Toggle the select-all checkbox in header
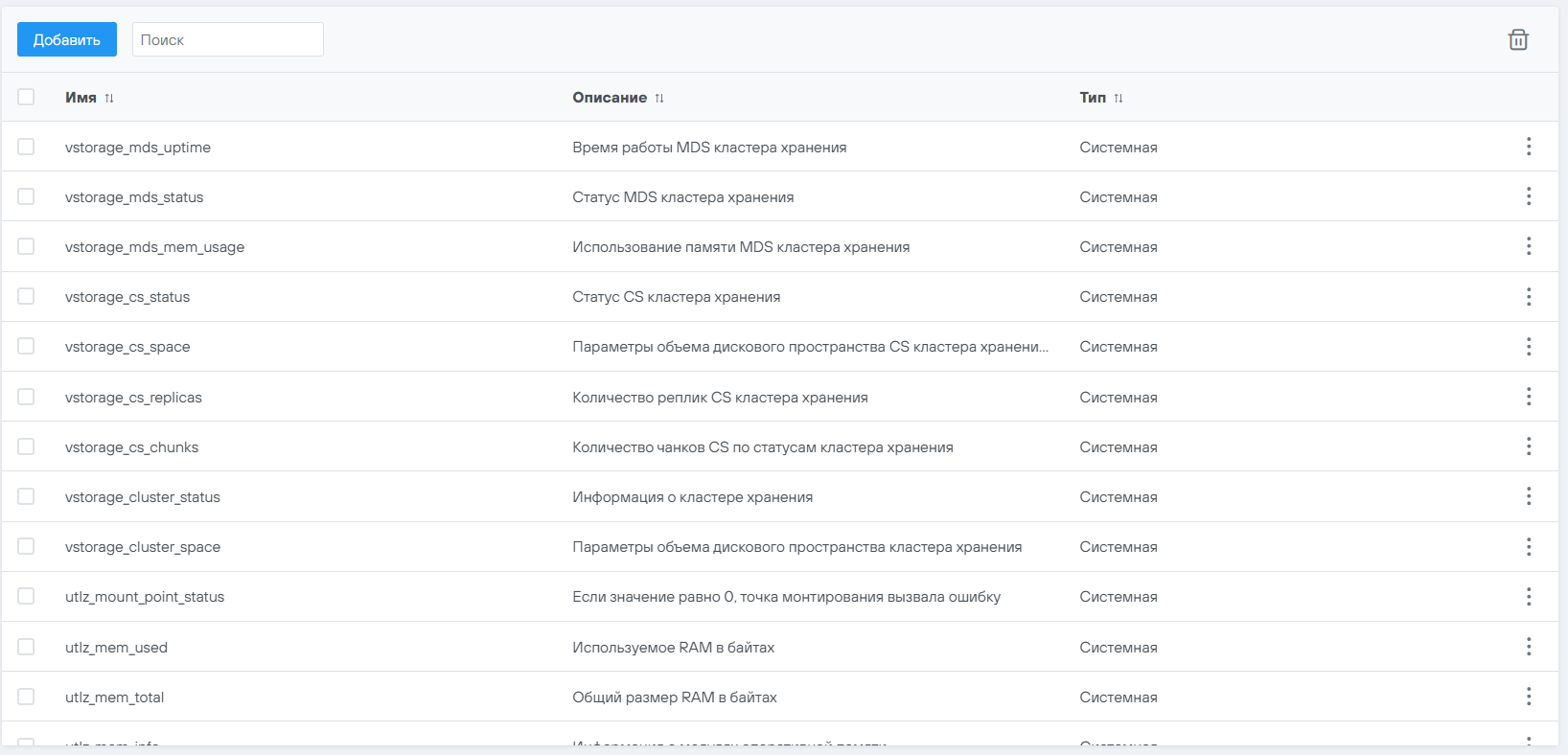 [26, 97]
